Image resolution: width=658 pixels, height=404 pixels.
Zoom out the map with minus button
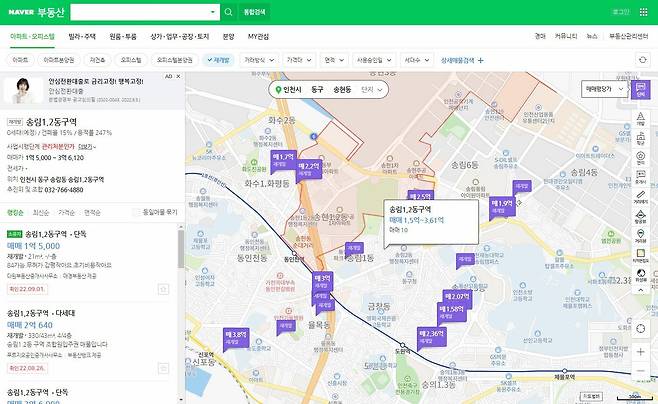coord(640,372)
